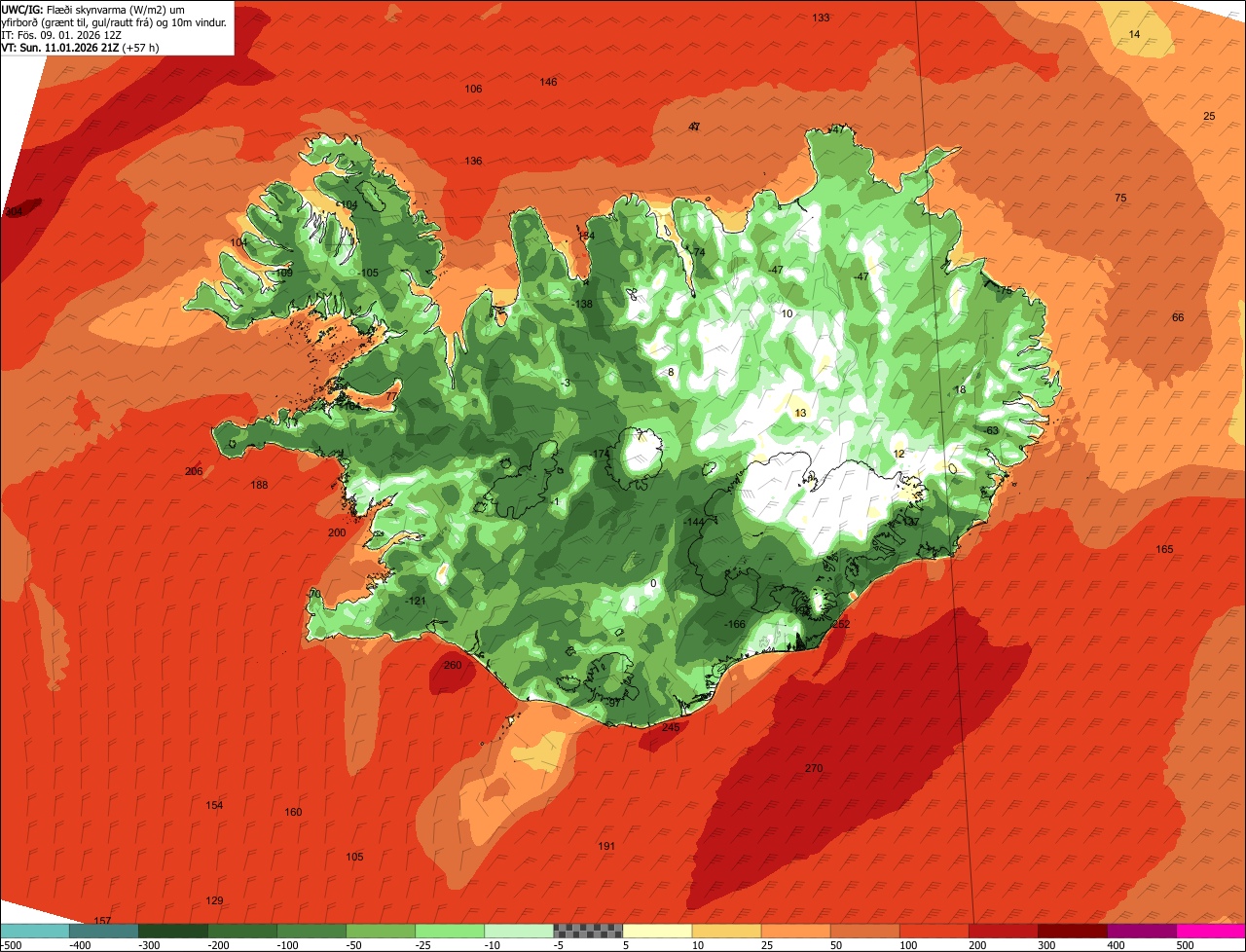Click the value 188 in Faxaflói
1246x952 pixels.
coord(259,485)
